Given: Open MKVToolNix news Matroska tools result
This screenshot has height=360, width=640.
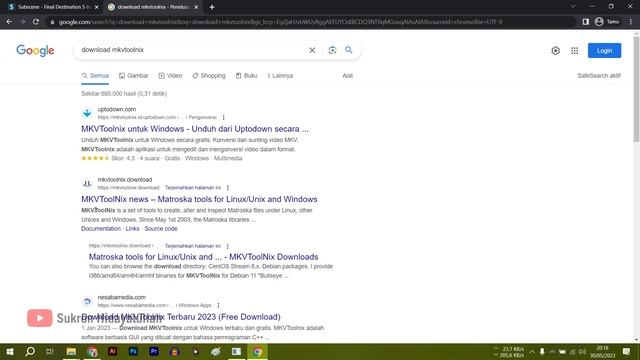Looking at the screenshot, I should point(199,199).
